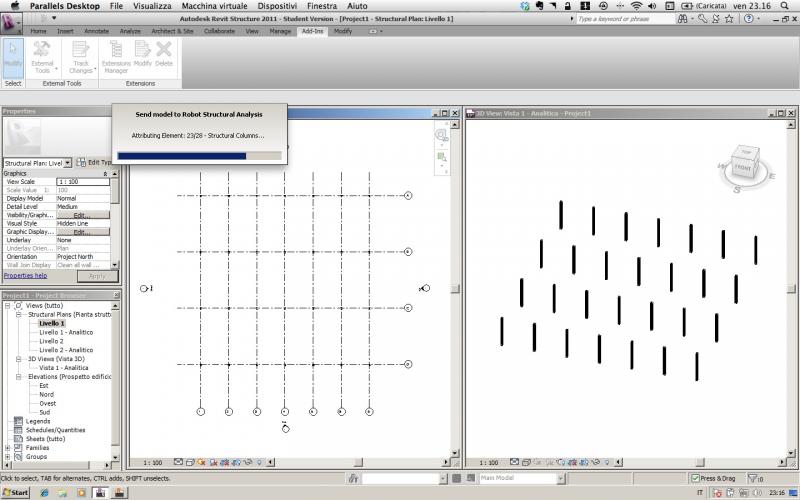
Task: Toggle the Press & Drag checkbox
Action: 695,478
